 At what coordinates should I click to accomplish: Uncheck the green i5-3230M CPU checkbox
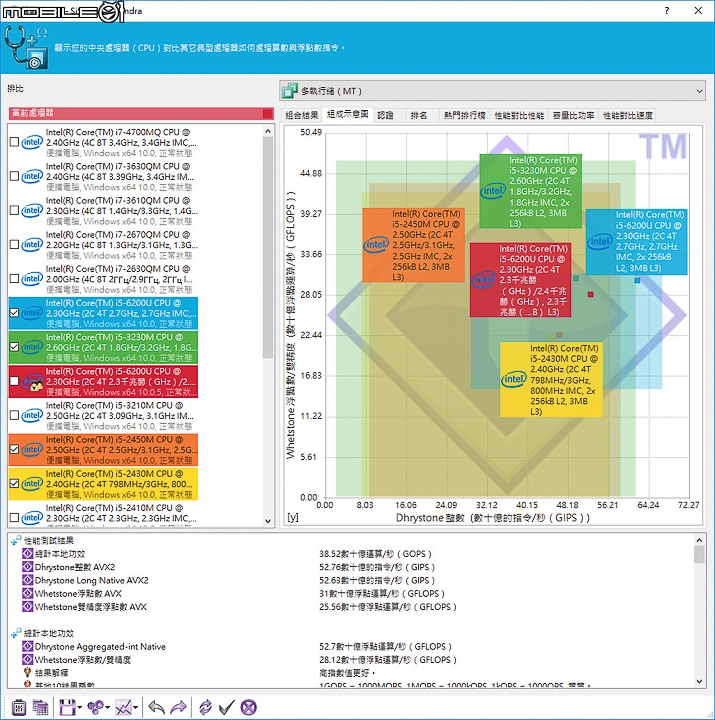(x=14, y=347)
